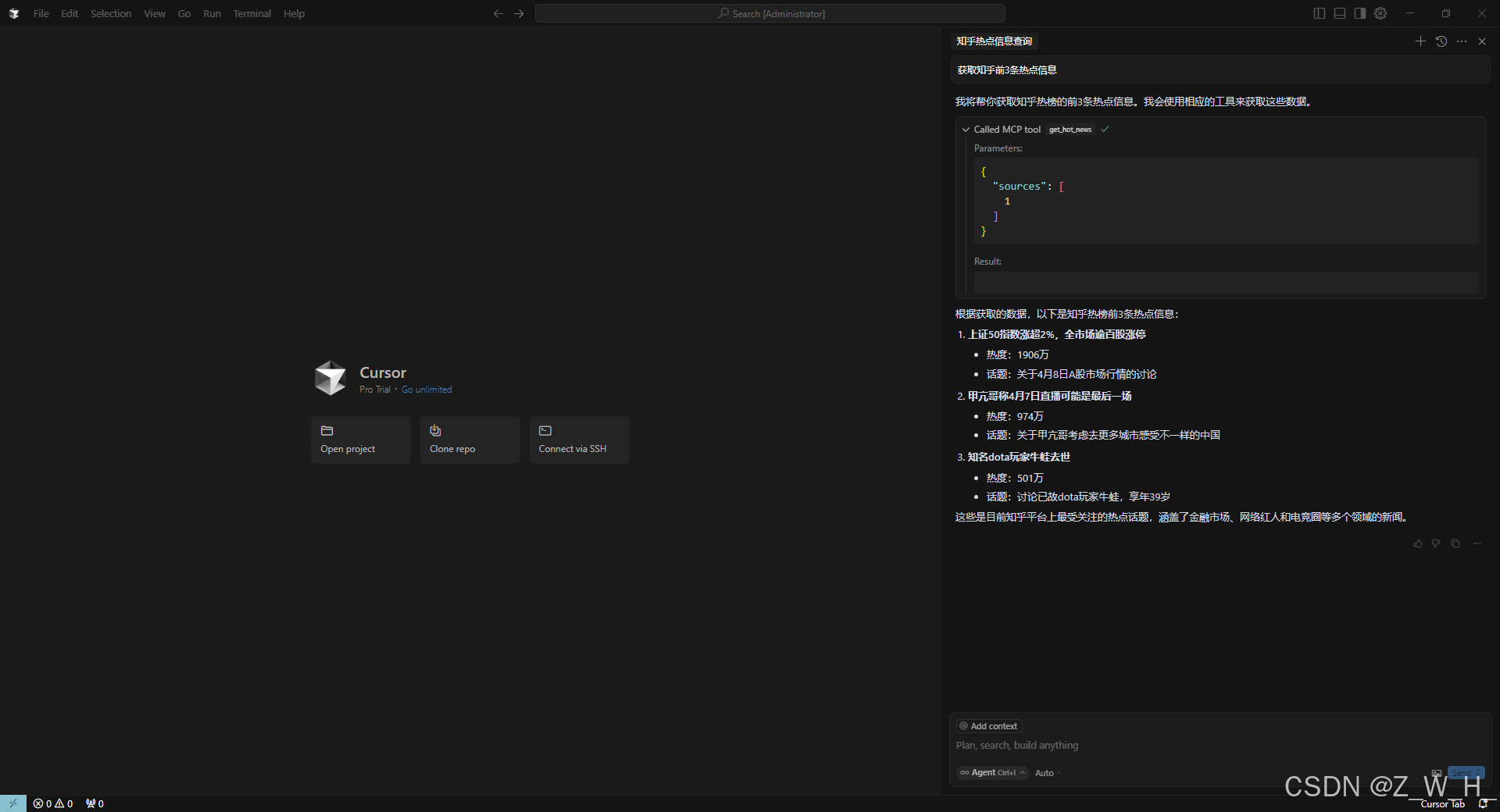Screen dimensions: 1500x812
Task: Click the Result output field
Action: (1226, 283)
